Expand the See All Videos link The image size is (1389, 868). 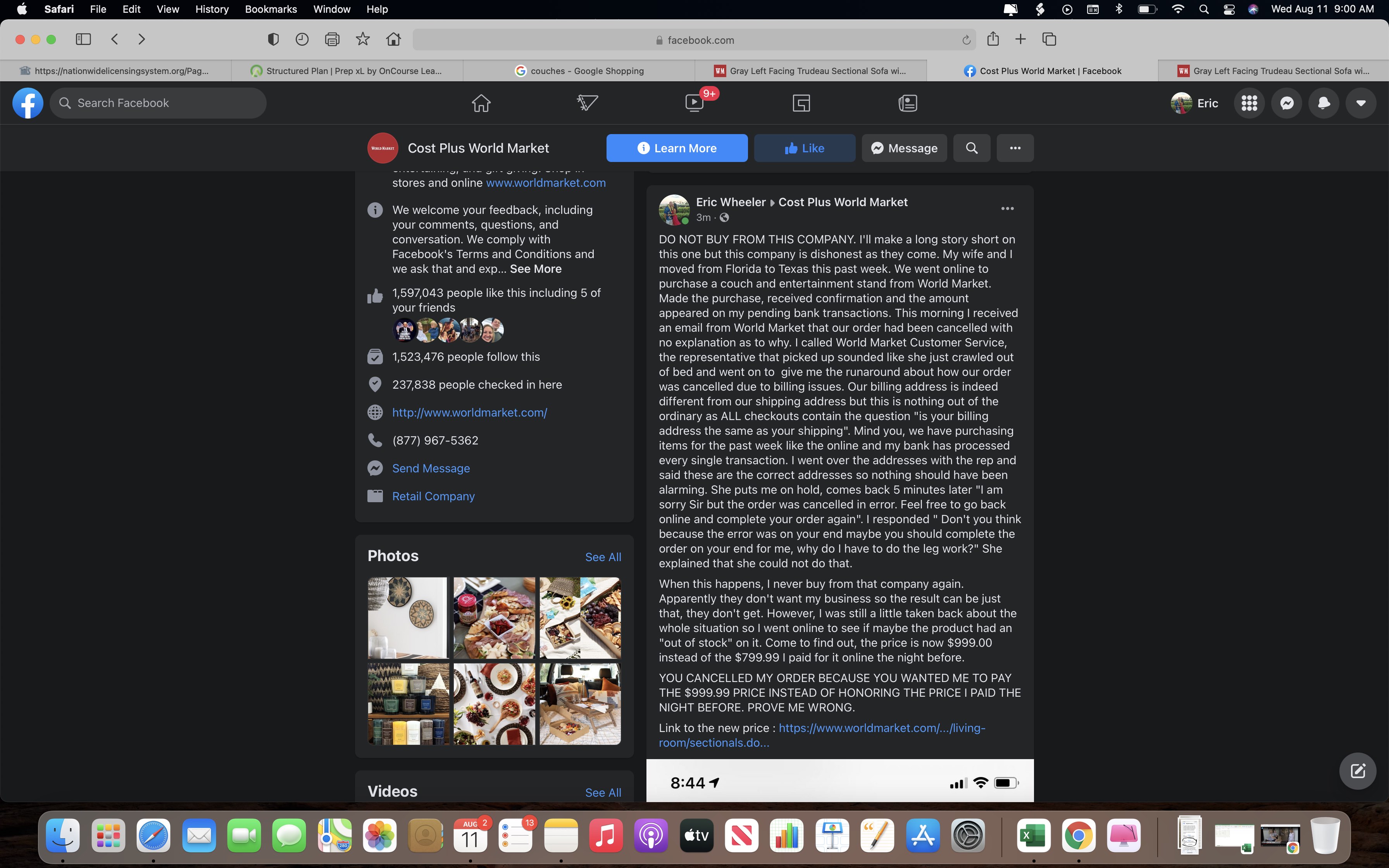(x=601, y=791)
